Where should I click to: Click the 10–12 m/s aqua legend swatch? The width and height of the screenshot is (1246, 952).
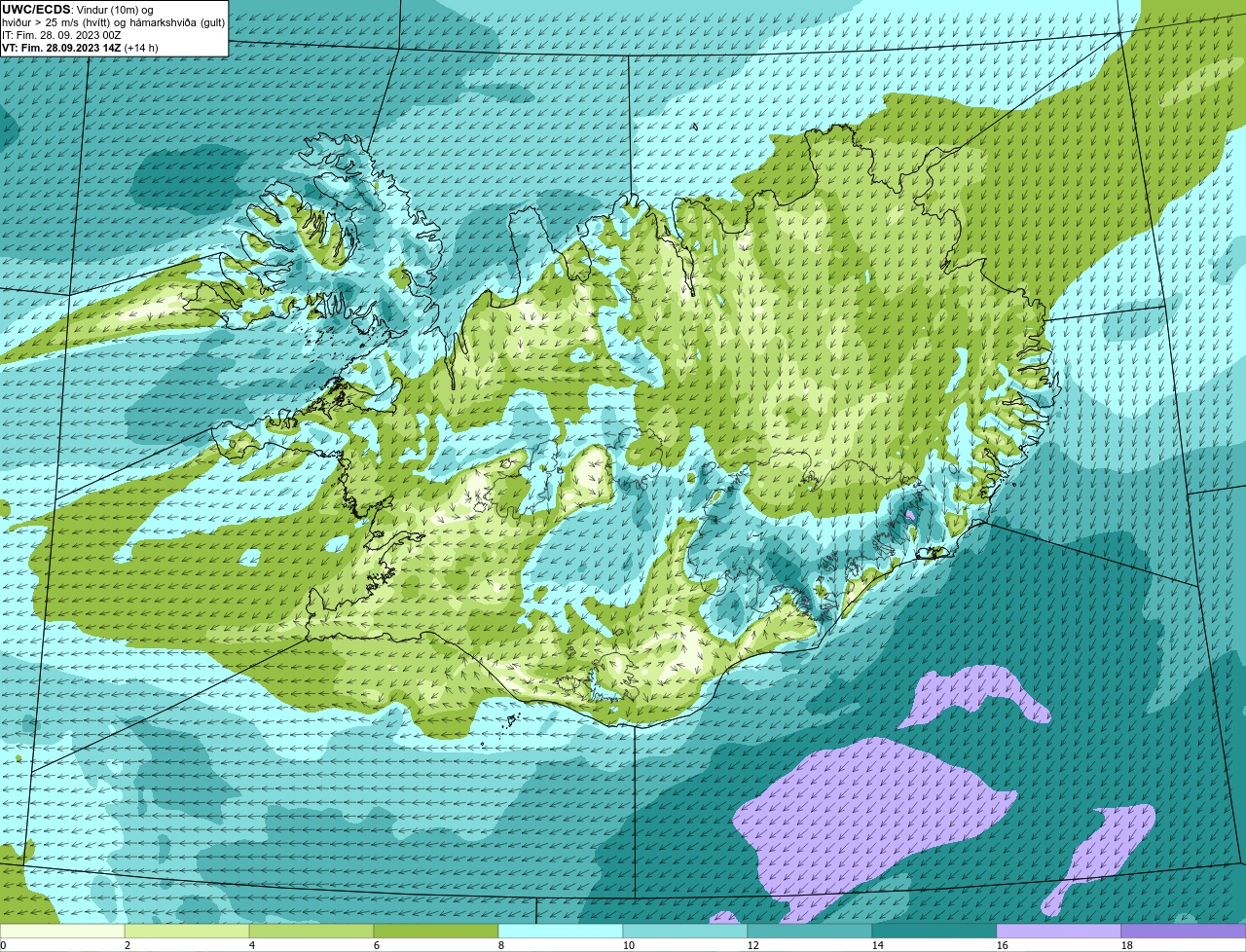point(685,931)
